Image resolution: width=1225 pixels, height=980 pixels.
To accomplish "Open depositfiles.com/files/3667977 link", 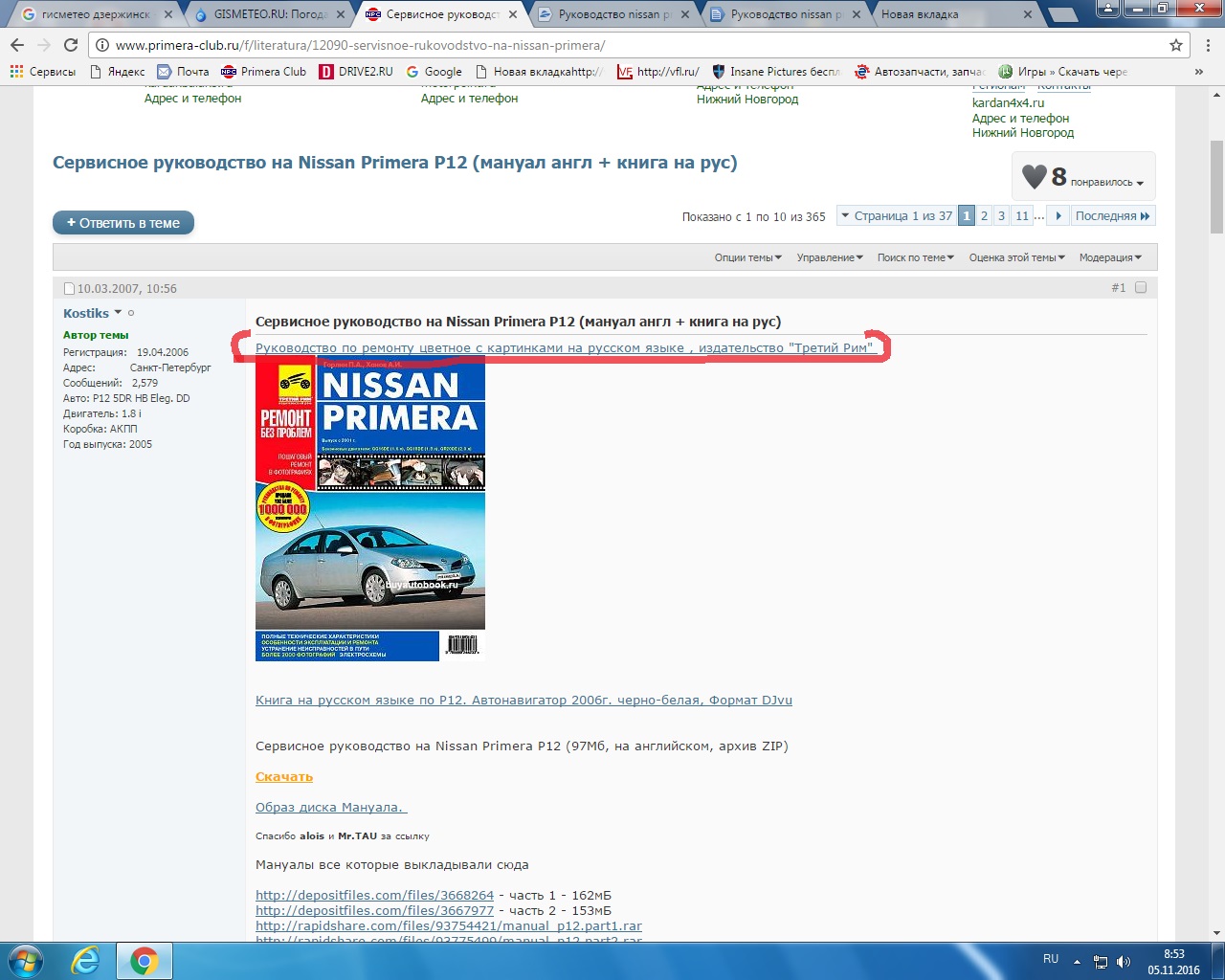I will click(x=374, y=910).
